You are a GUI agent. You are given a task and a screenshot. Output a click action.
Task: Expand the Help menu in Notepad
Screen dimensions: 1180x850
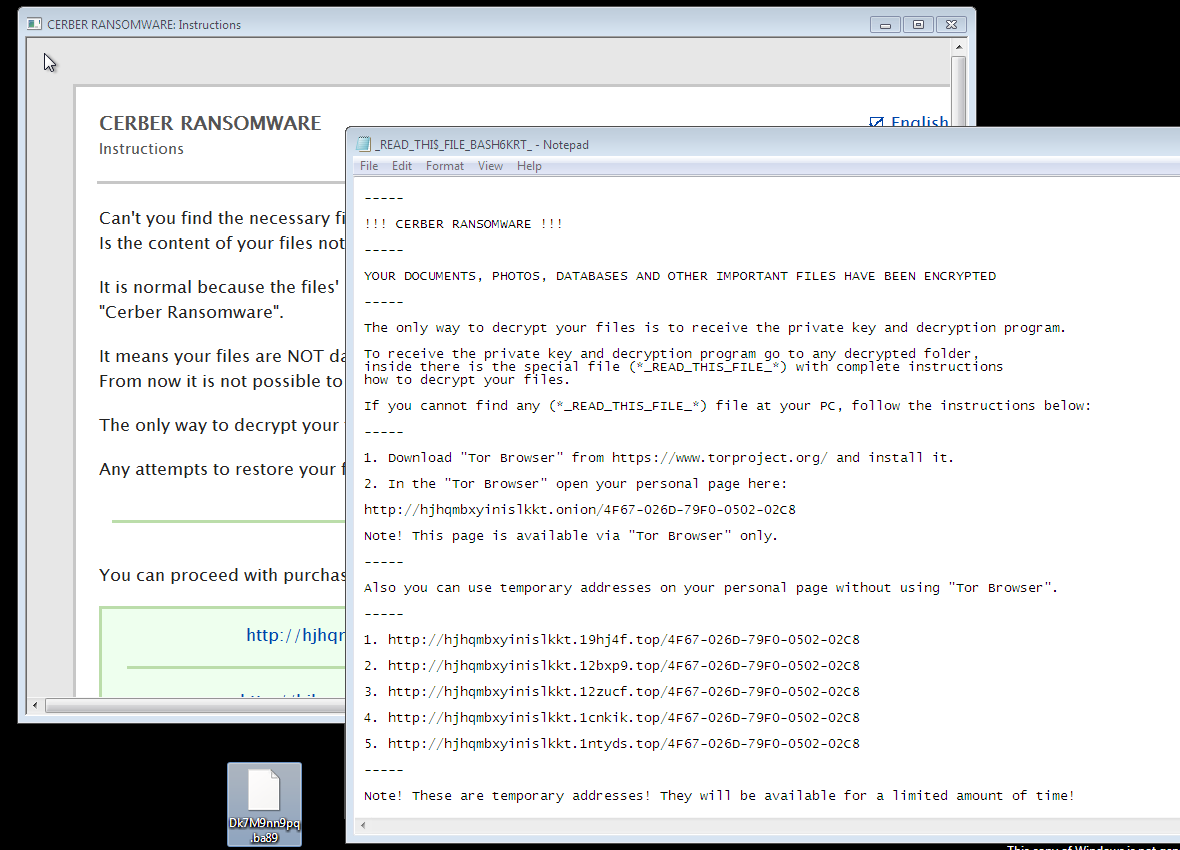coord(529,166)
